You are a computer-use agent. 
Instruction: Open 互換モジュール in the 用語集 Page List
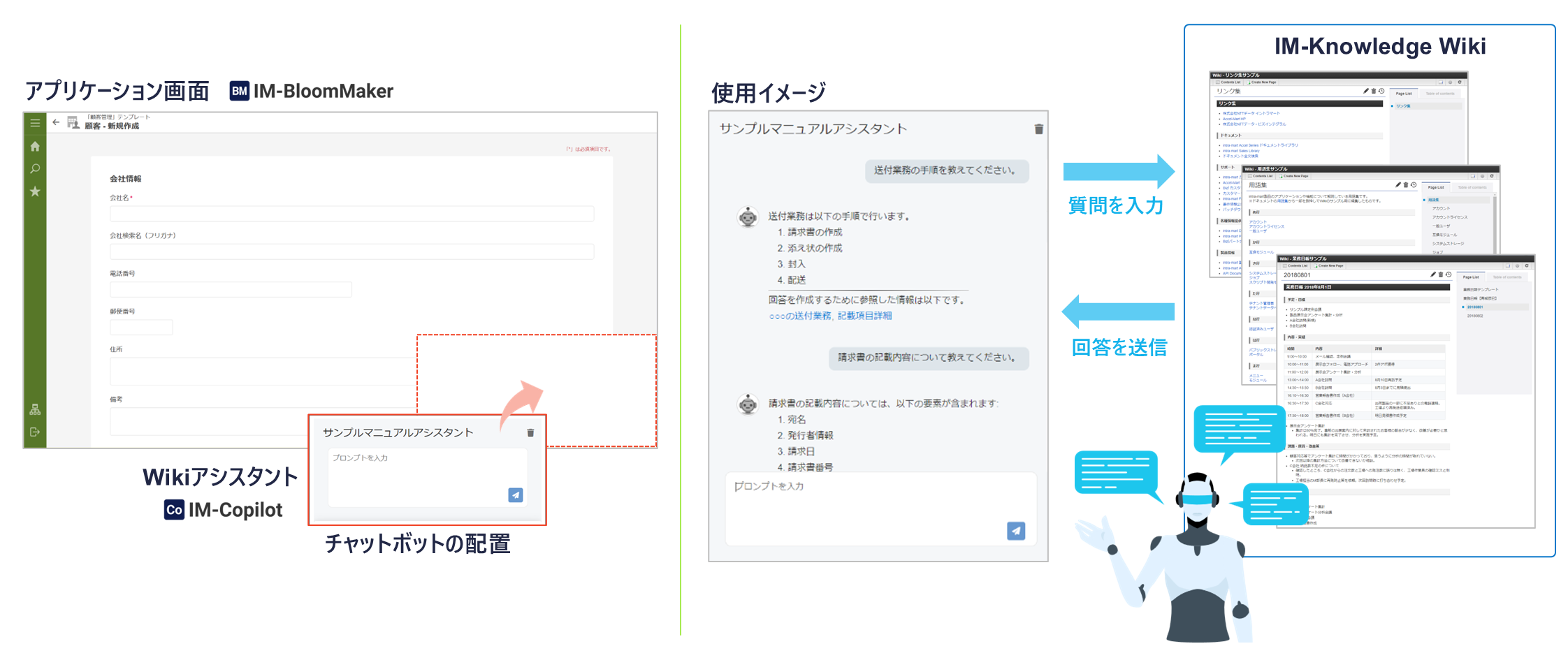1445,235
